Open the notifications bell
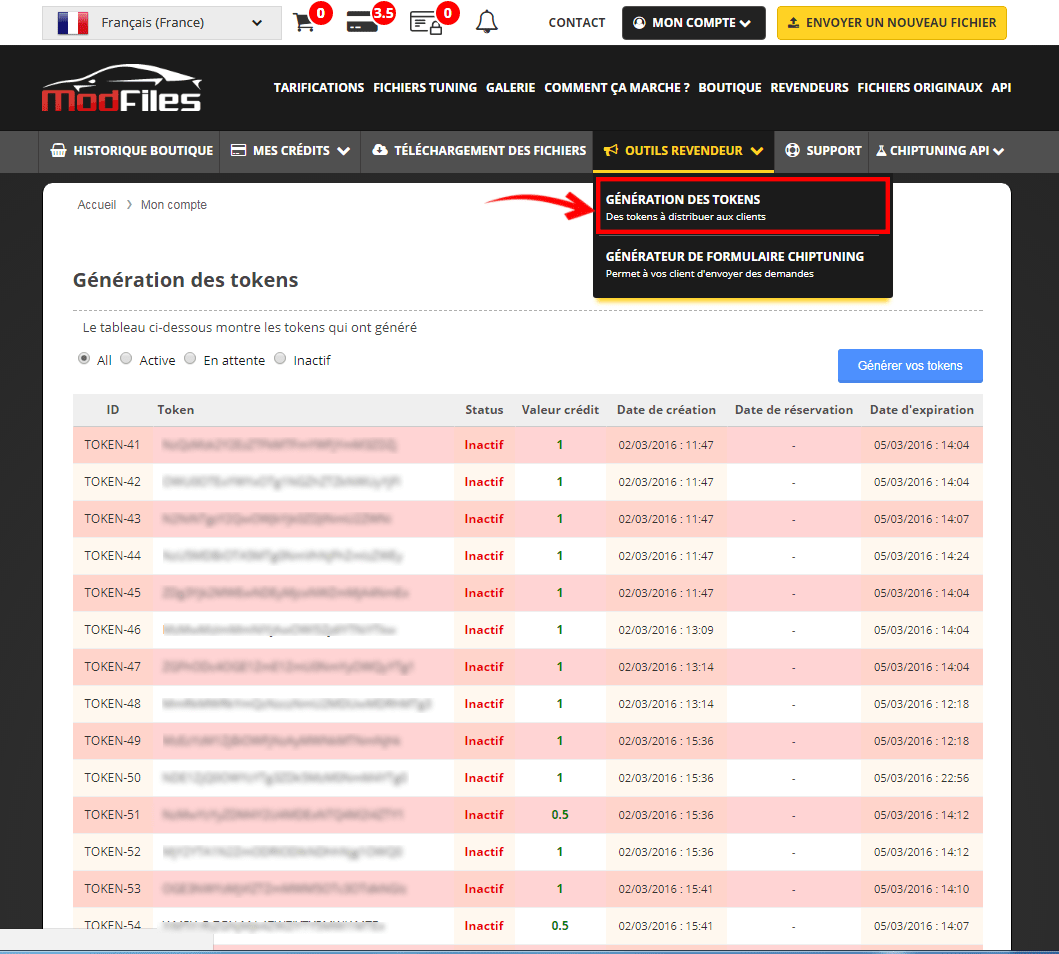The width and height of the screenshot is (1059, 954). (486, 22)
